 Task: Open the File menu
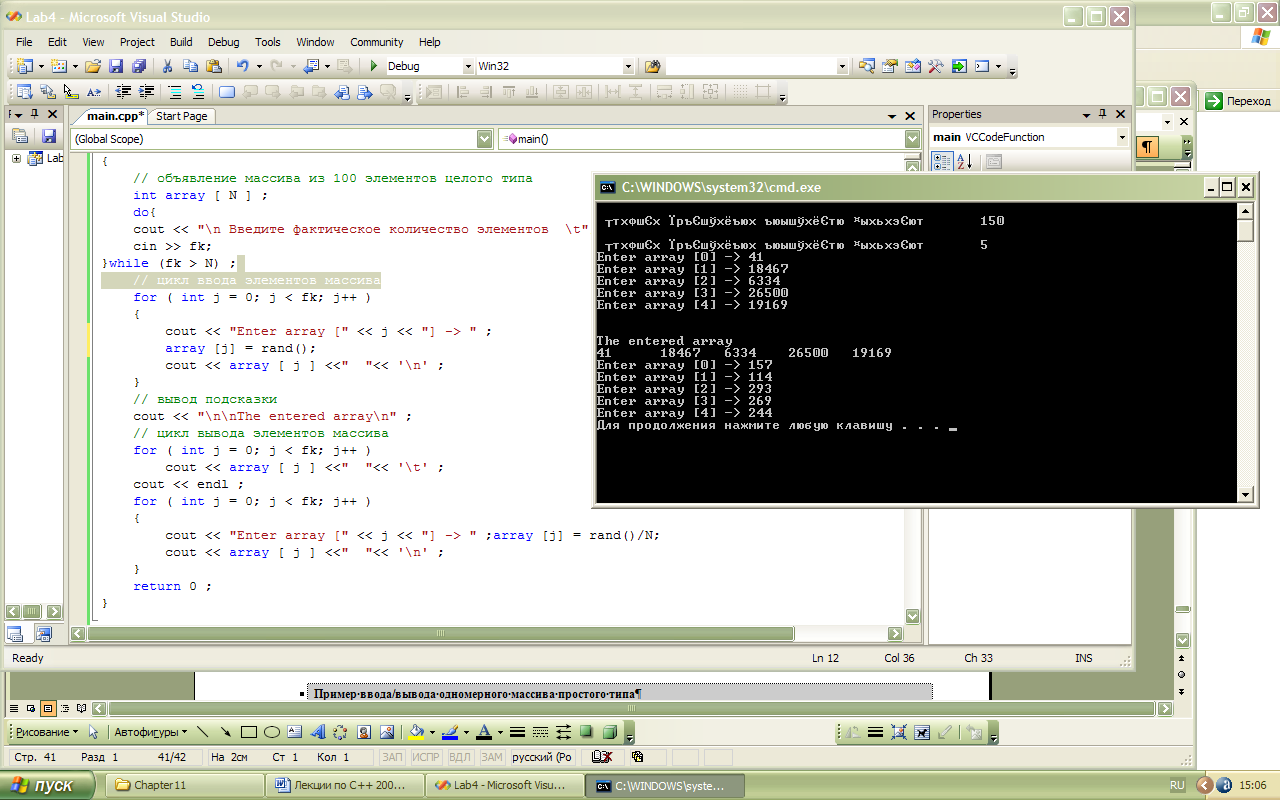click(24, 42)
